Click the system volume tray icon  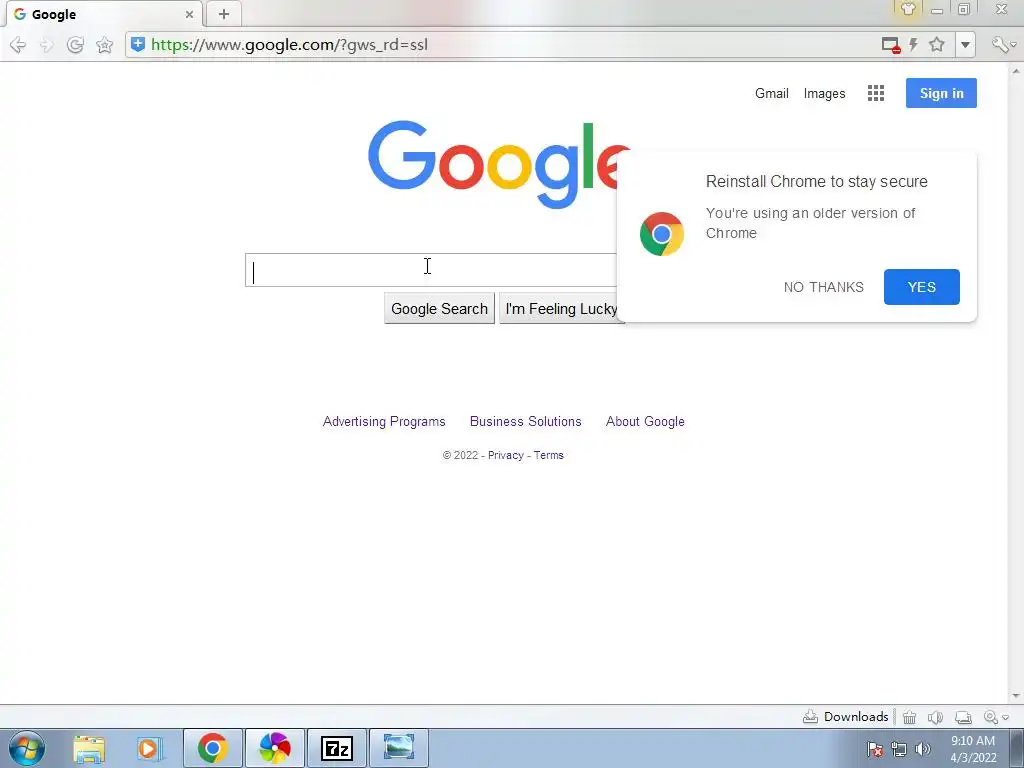click(x=922, y=749)
